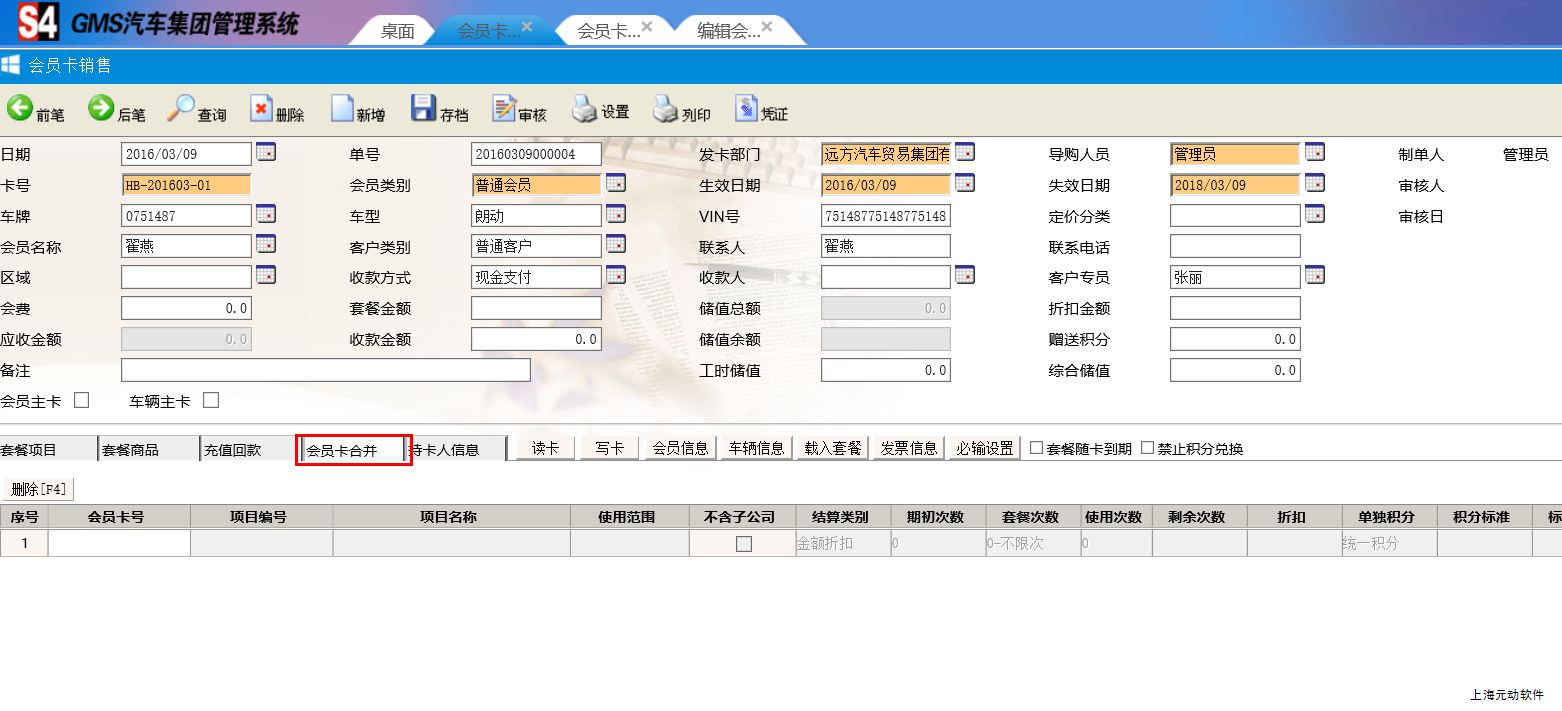1562x711 pixels.
Task: Switch to the 桌面 tab
Action: [397, 31]
